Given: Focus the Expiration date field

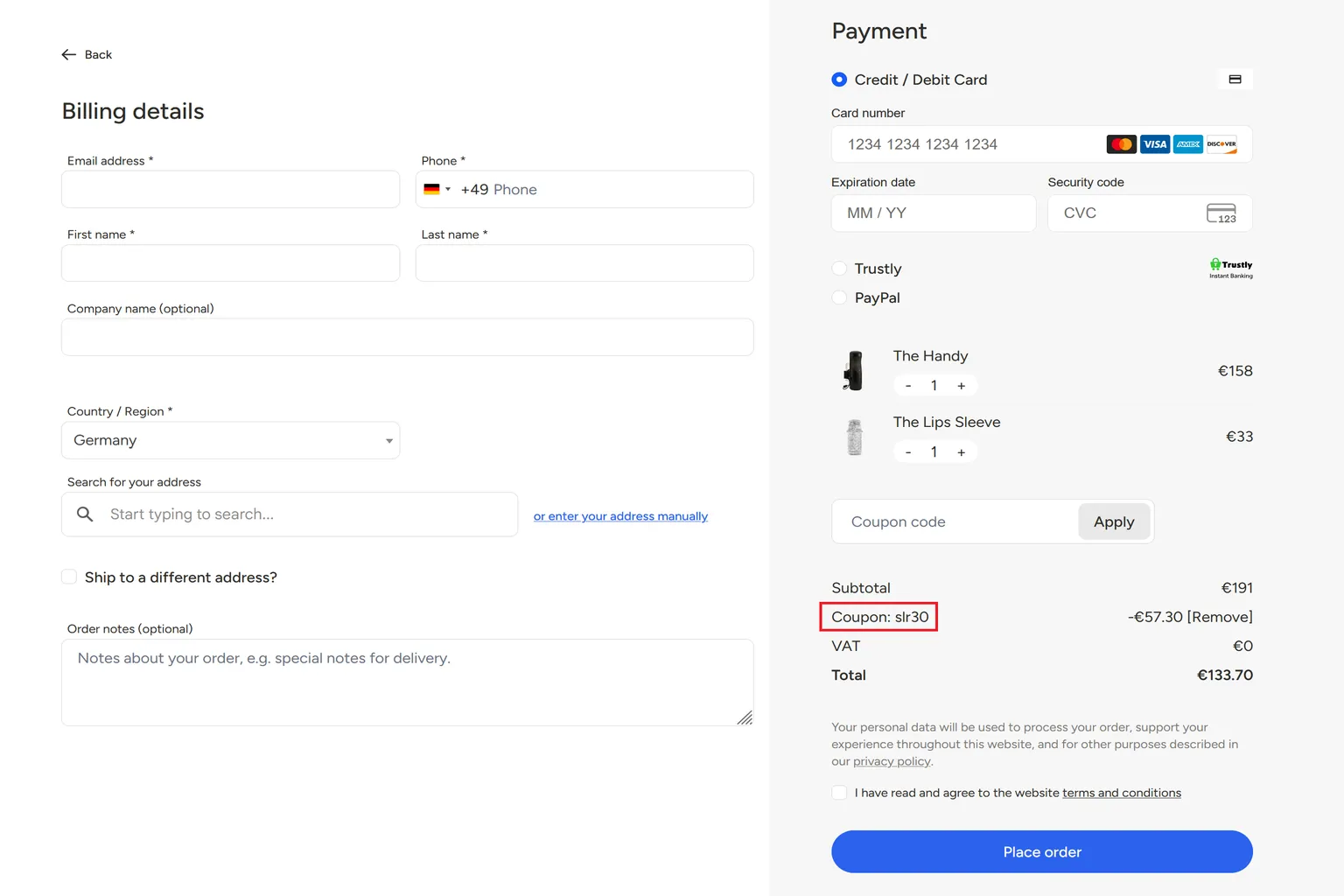Looking at the screenshot, I should [934, 213].
